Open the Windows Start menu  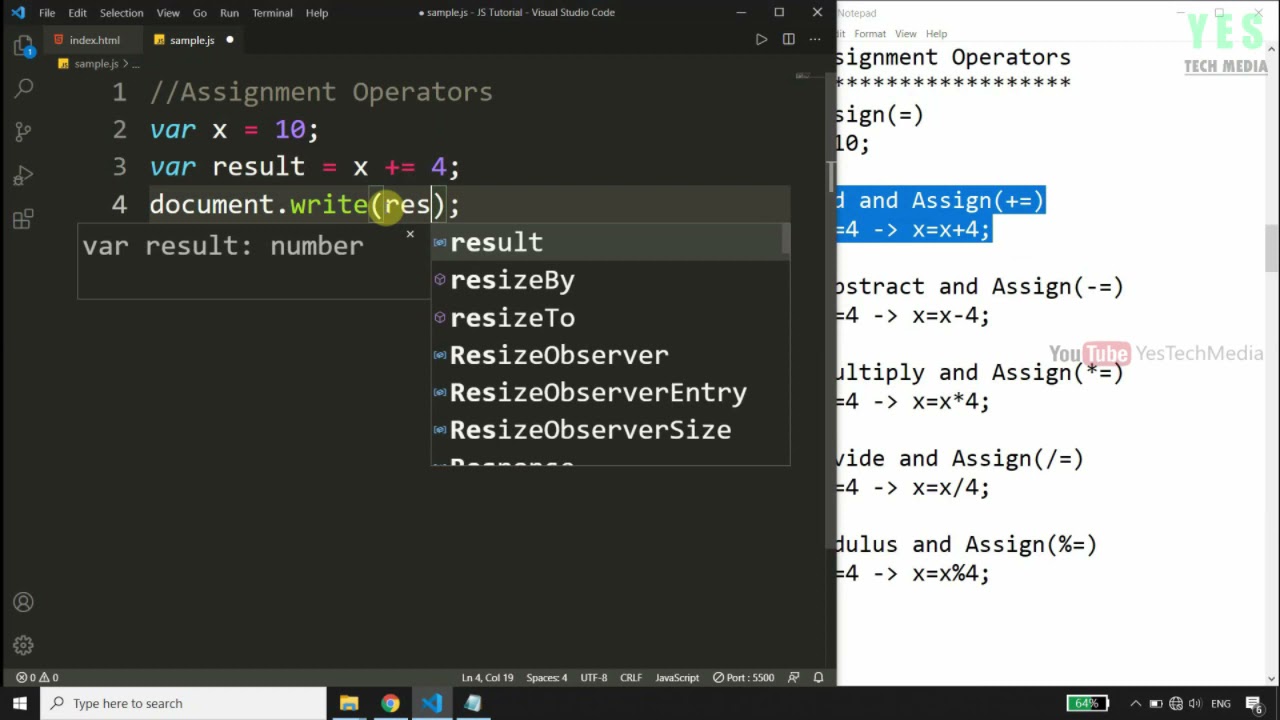click(20, 703)
